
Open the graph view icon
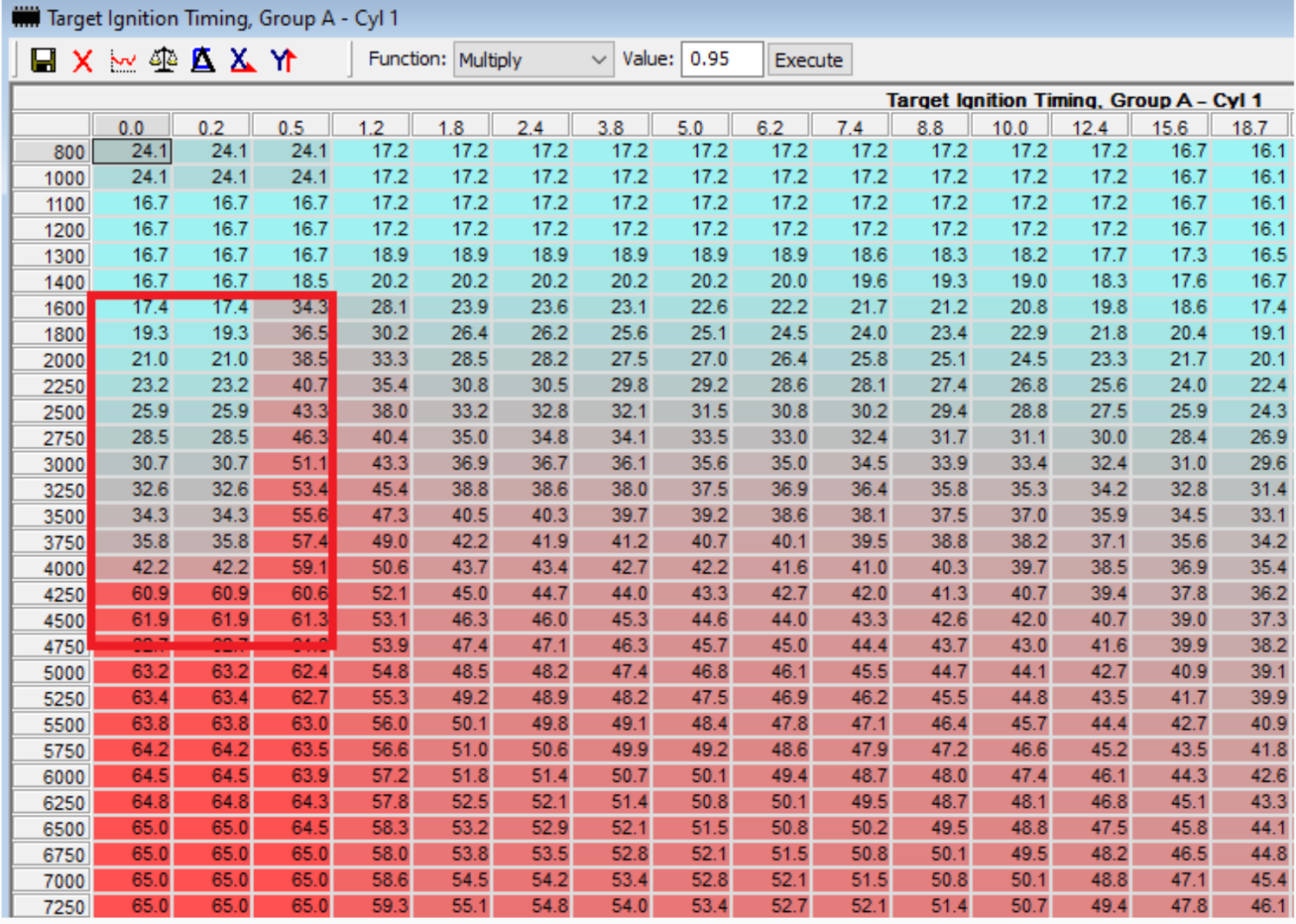(123, 60)
